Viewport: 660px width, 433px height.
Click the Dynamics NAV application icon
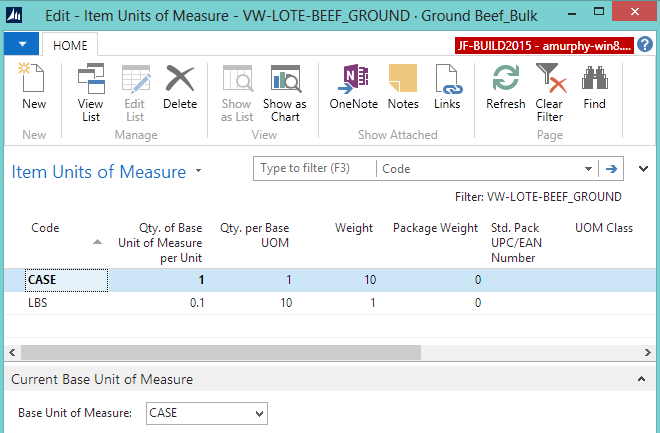(13, 15)
